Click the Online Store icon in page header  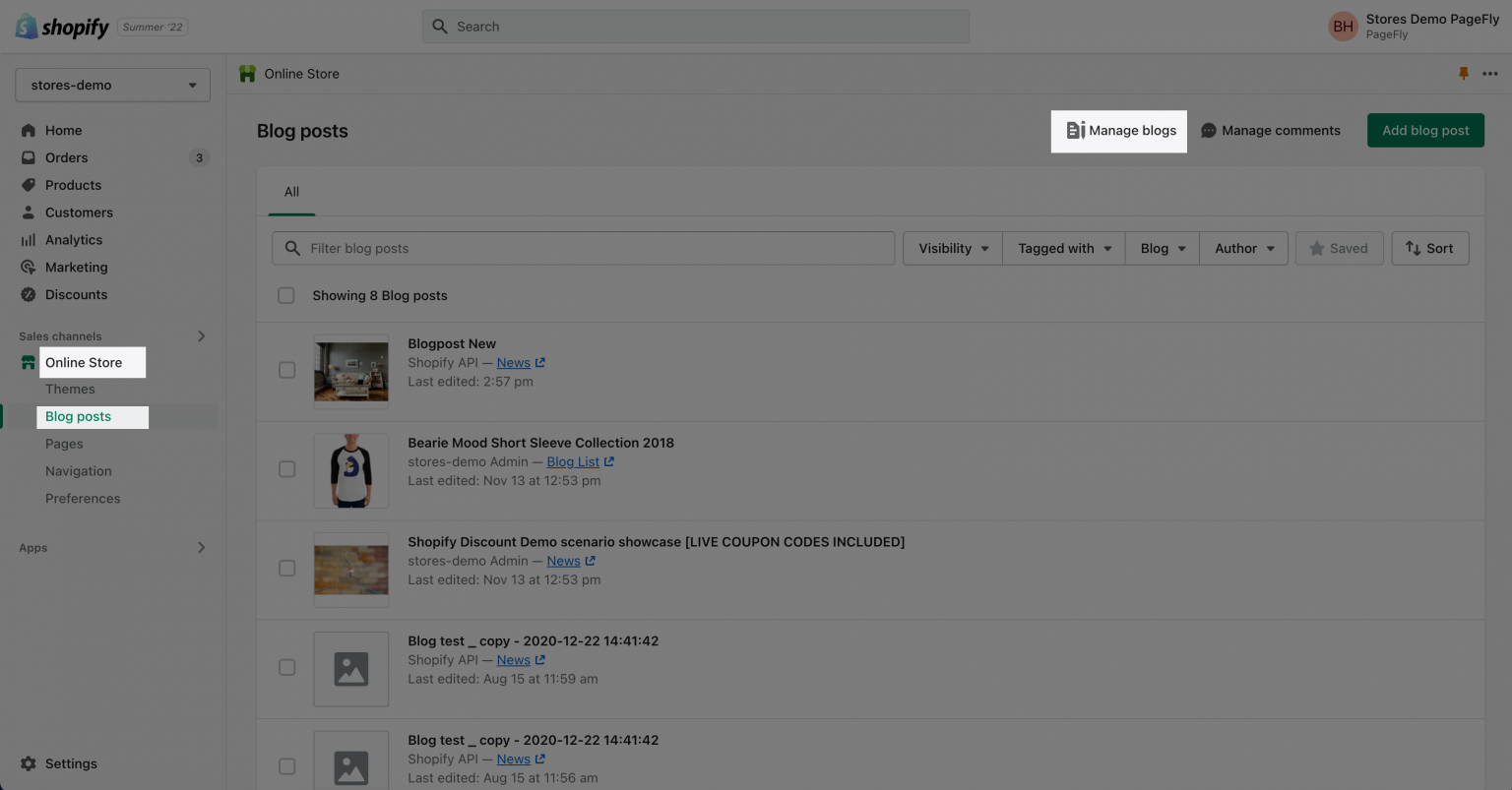point(248,74)
